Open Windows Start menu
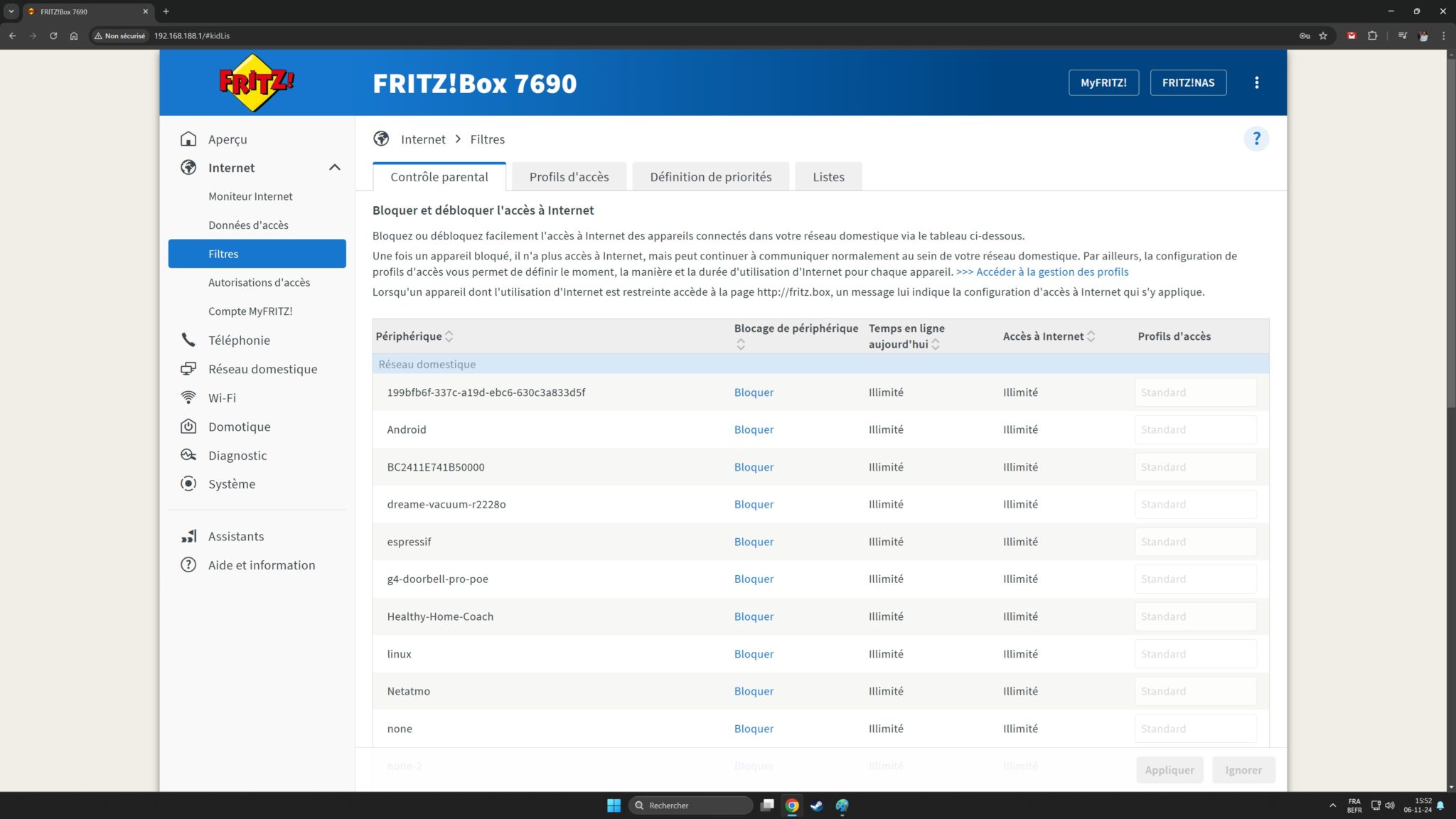 coord(614,805)
